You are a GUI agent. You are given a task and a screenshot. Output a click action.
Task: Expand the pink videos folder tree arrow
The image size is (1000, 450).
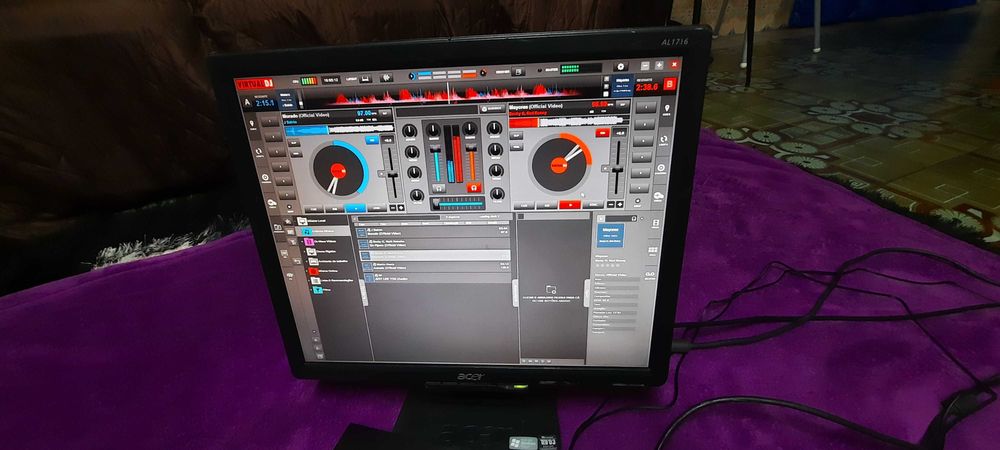click(304, 243)
